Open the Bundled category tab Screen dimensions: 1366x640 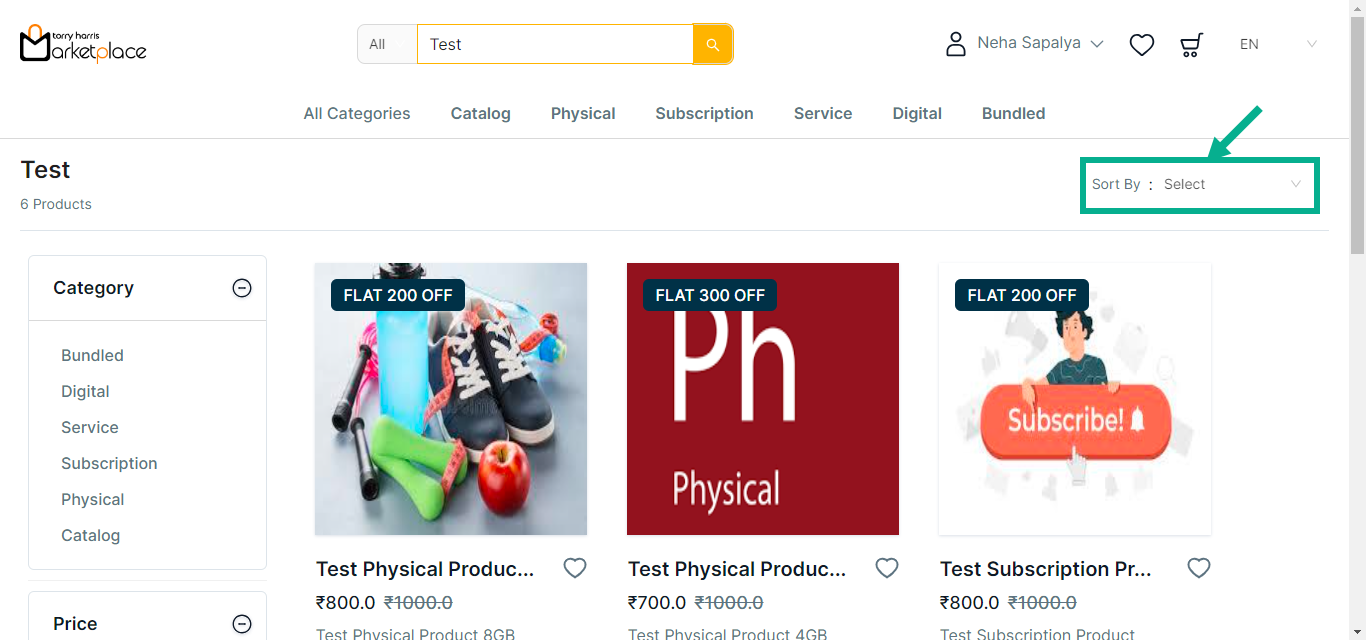(x=1013, y=114)
